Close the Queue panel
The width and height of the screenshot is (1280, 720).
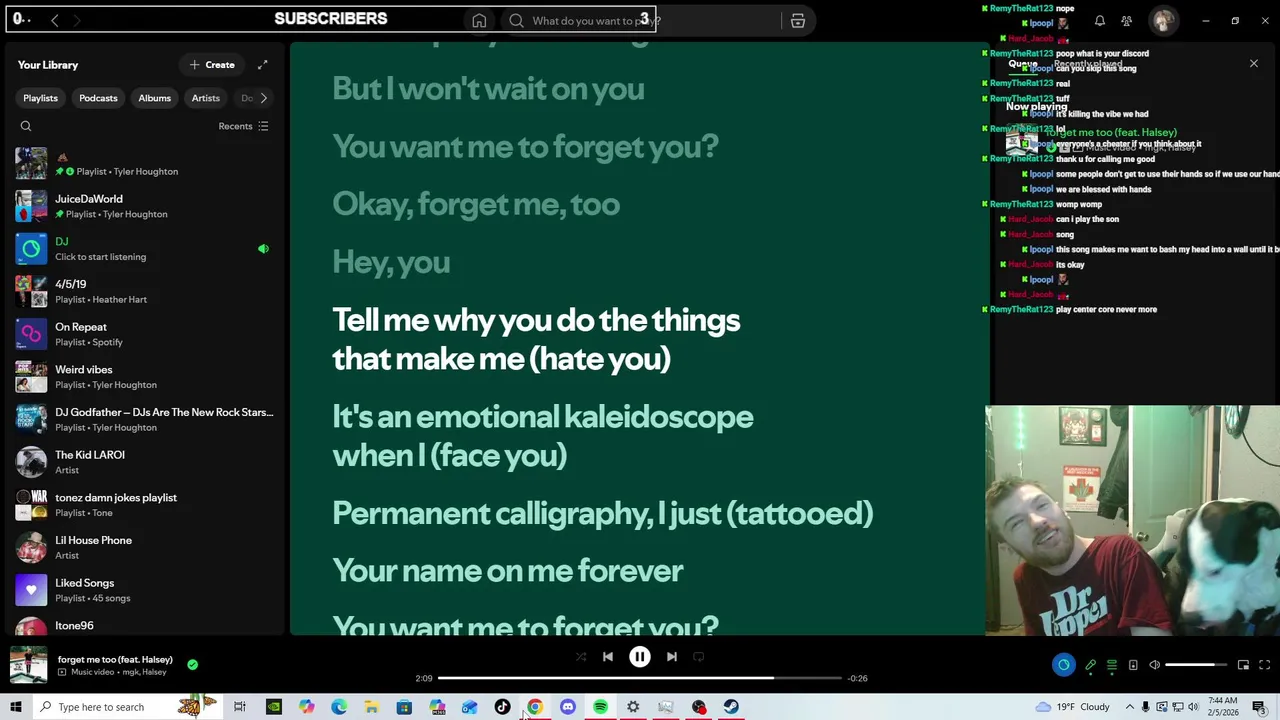pos(1253,64)
